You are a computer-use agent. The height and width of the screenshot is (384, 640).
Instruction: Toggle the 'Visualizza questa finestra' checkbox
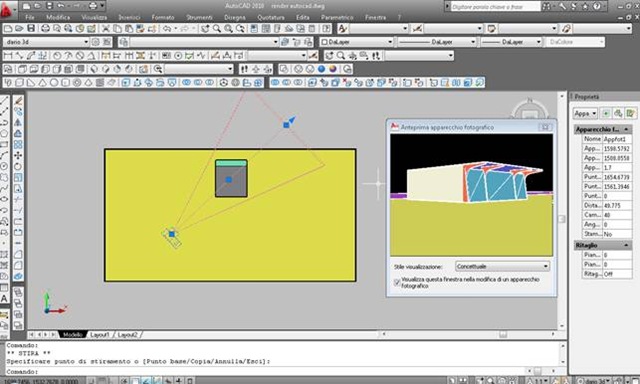click(x=396, y=282)
